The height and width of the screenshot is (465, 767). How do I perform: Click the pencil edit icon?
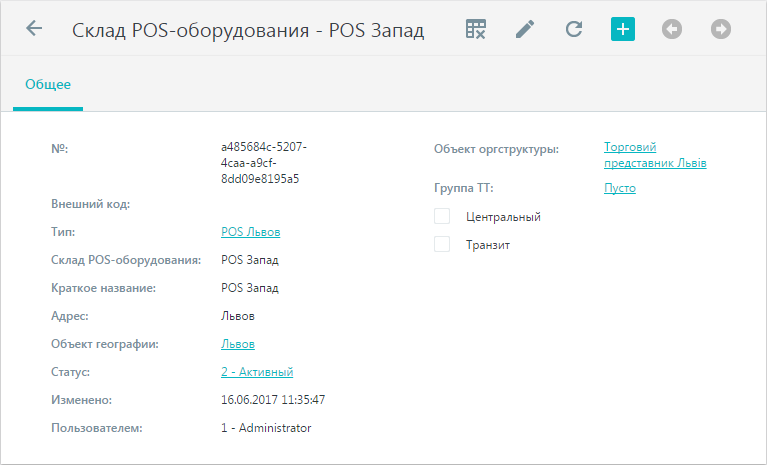(525, 29)
